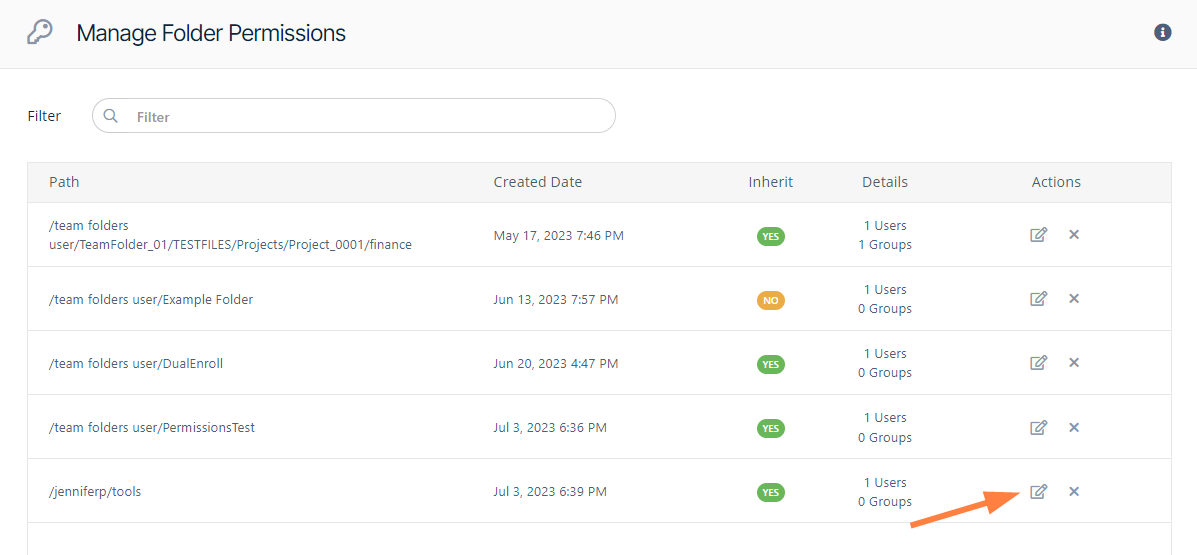Sort by the Created Date column header
Viewport: 1197px width, 555px height.
point(537,182)
